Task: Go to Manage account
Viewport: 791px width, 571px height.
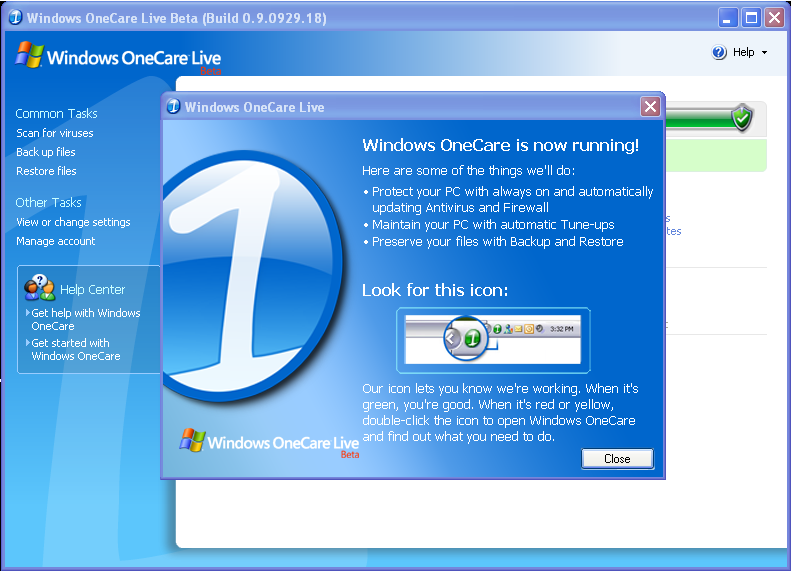Action: [55, 241]
